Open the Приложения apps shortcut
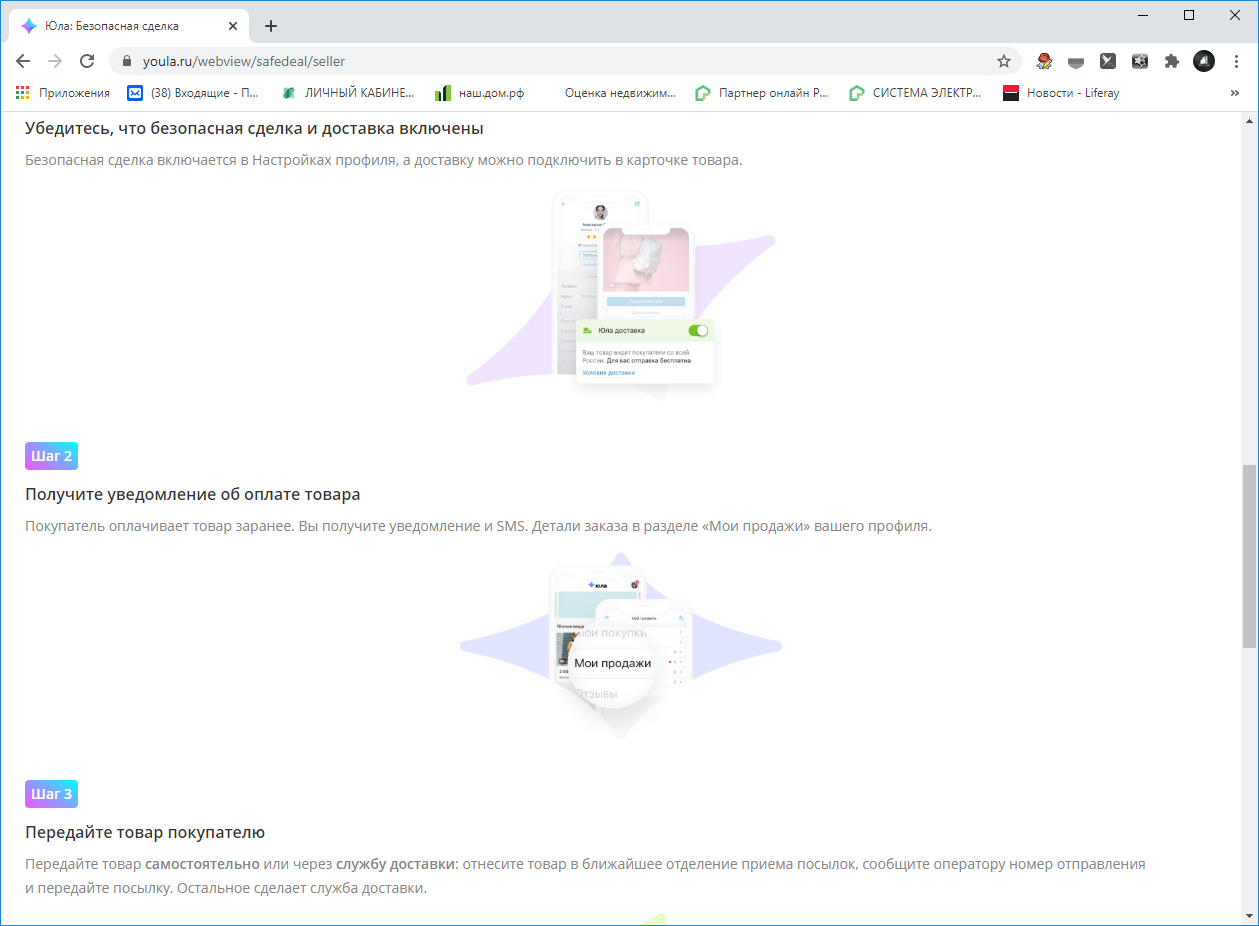 click(x=63, y=93)
